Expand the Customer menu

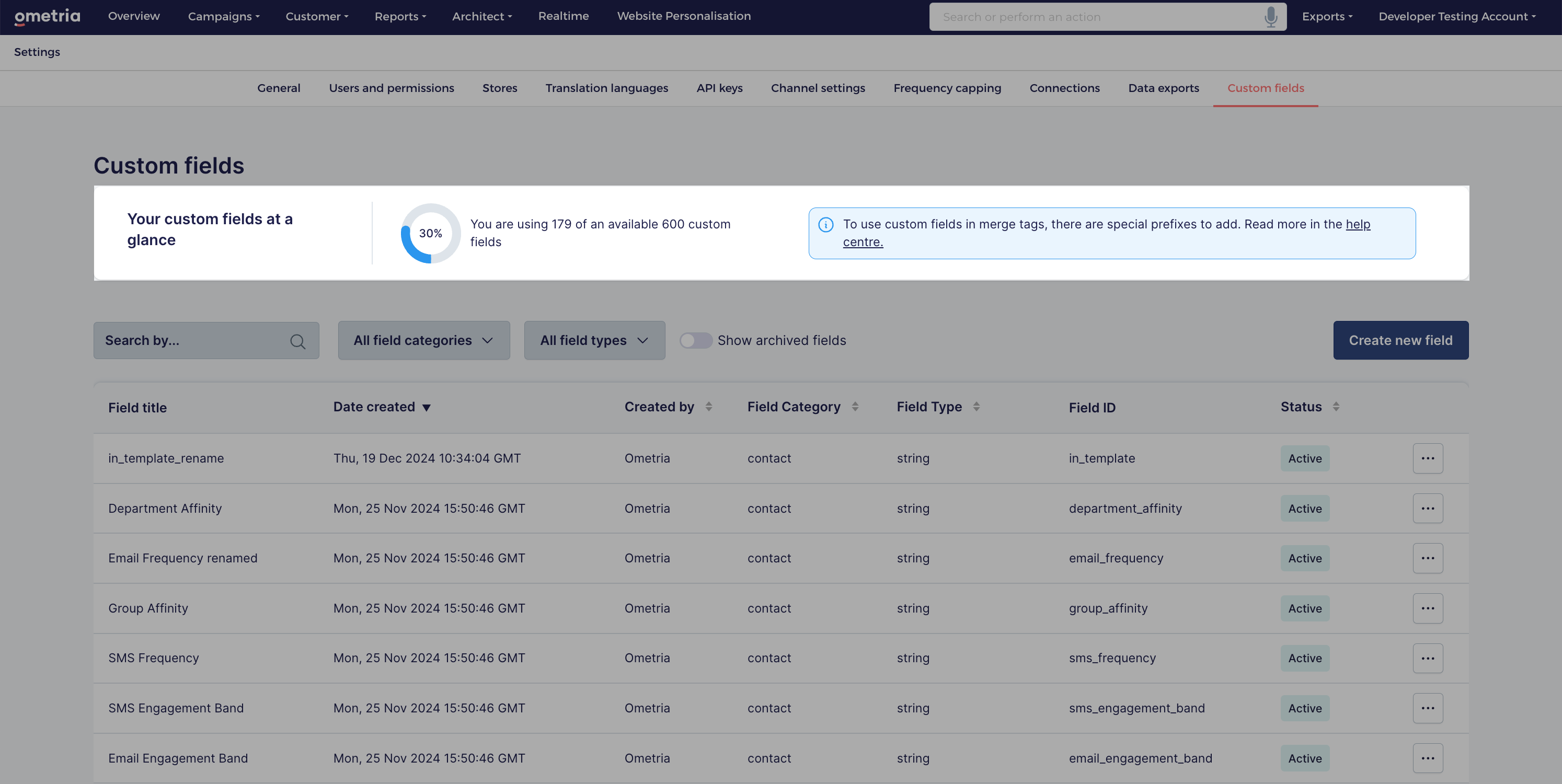pos(317,16)
